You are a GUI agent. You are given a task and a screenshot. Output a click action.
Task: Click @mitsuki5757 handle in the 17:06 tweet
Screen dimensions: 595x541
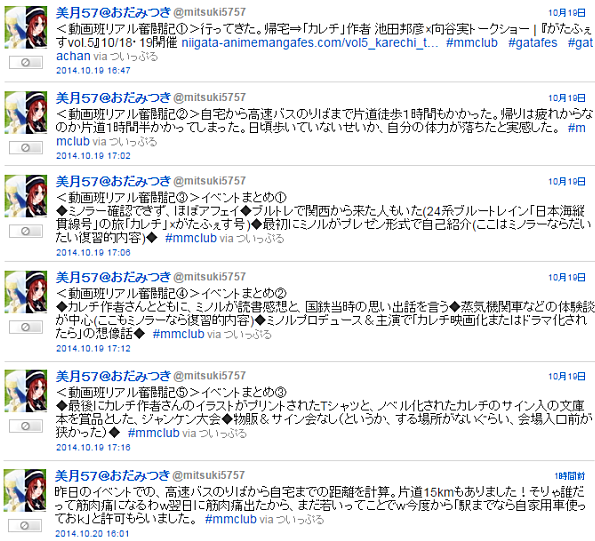point(209,181)
